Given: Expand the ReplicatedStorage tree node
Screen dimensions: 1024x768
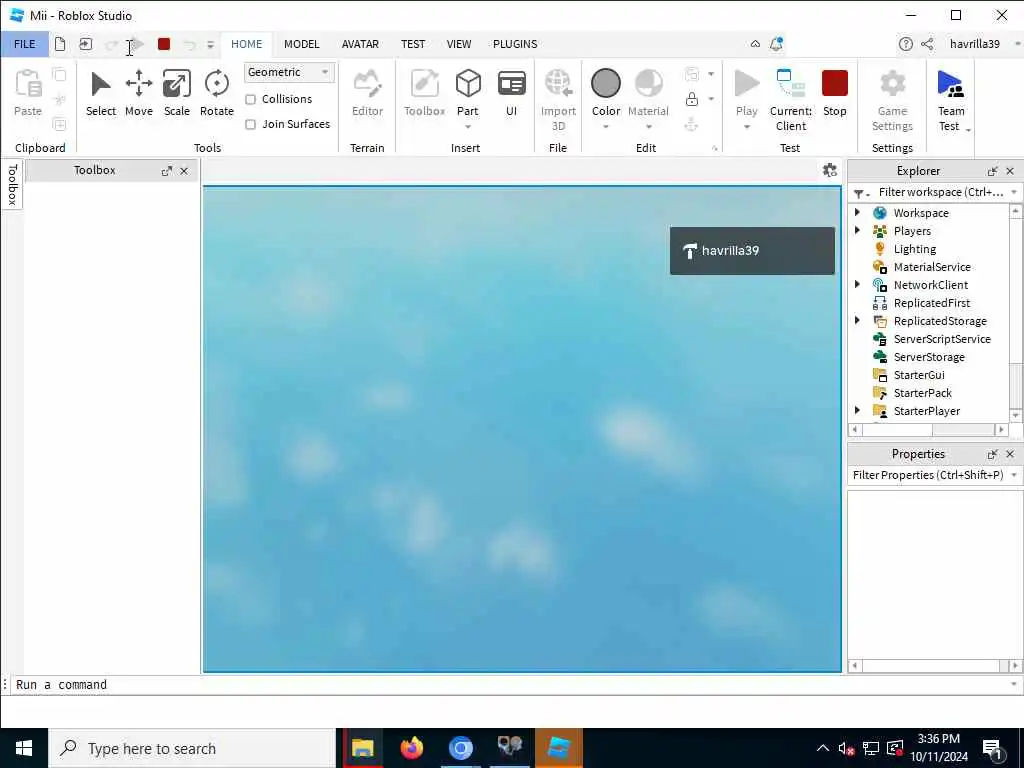Looking at the screenshot, I should [857, 320].
